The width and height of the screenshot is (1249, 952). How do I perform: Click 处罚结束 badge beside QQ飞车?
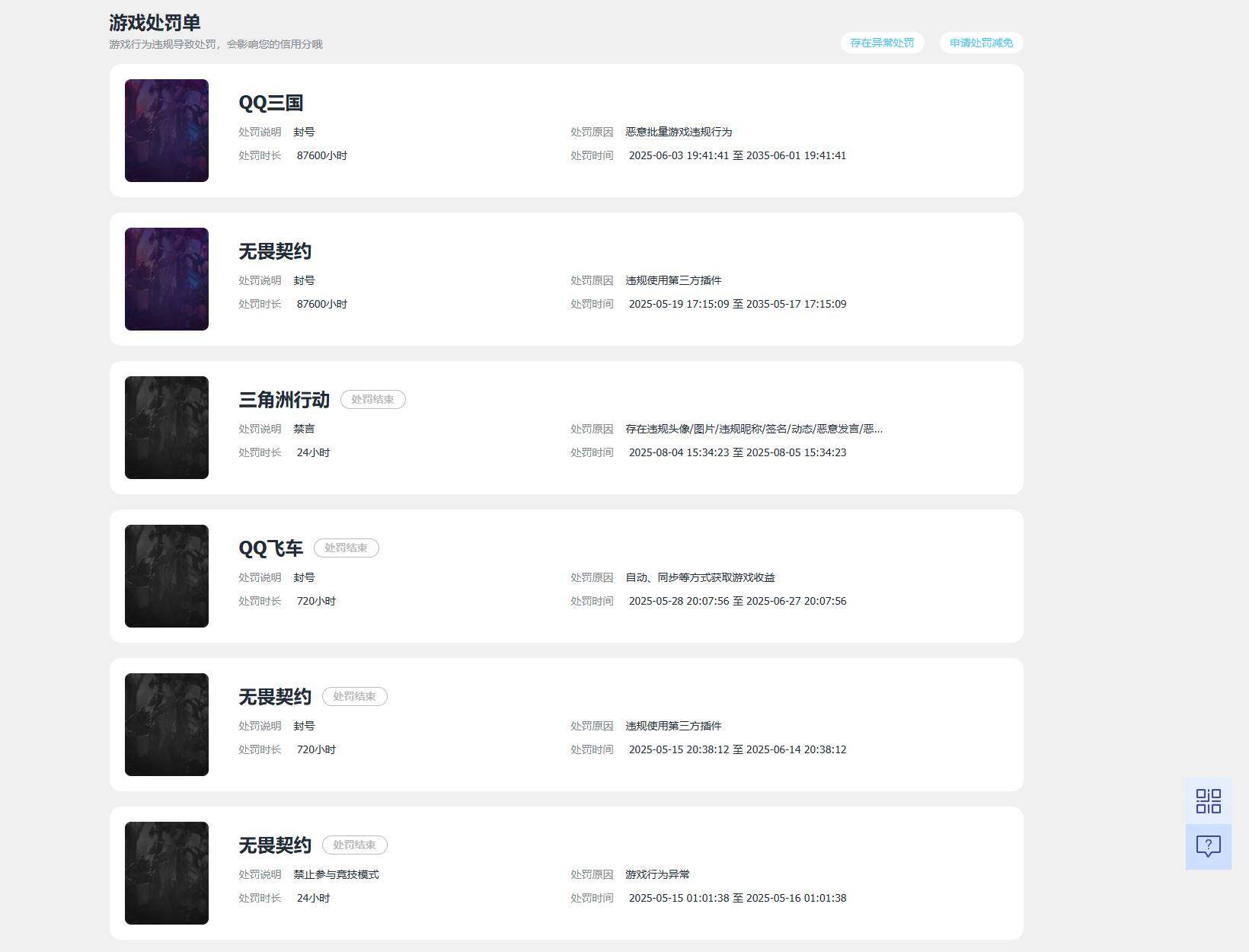(347, 548)
